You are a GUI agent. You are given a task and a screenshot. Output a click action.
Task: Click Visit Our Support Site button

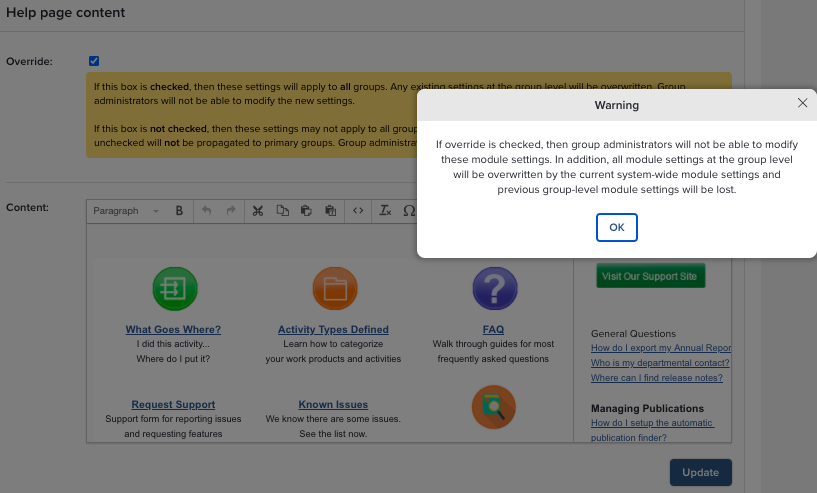[x=650, y=276]
